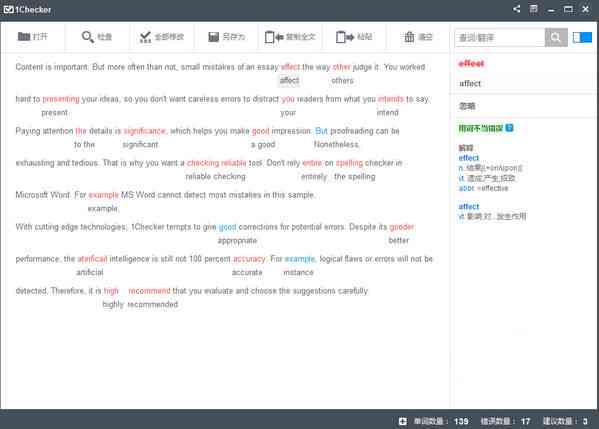Toggle the blue side panel switch

tap(582, 37)
